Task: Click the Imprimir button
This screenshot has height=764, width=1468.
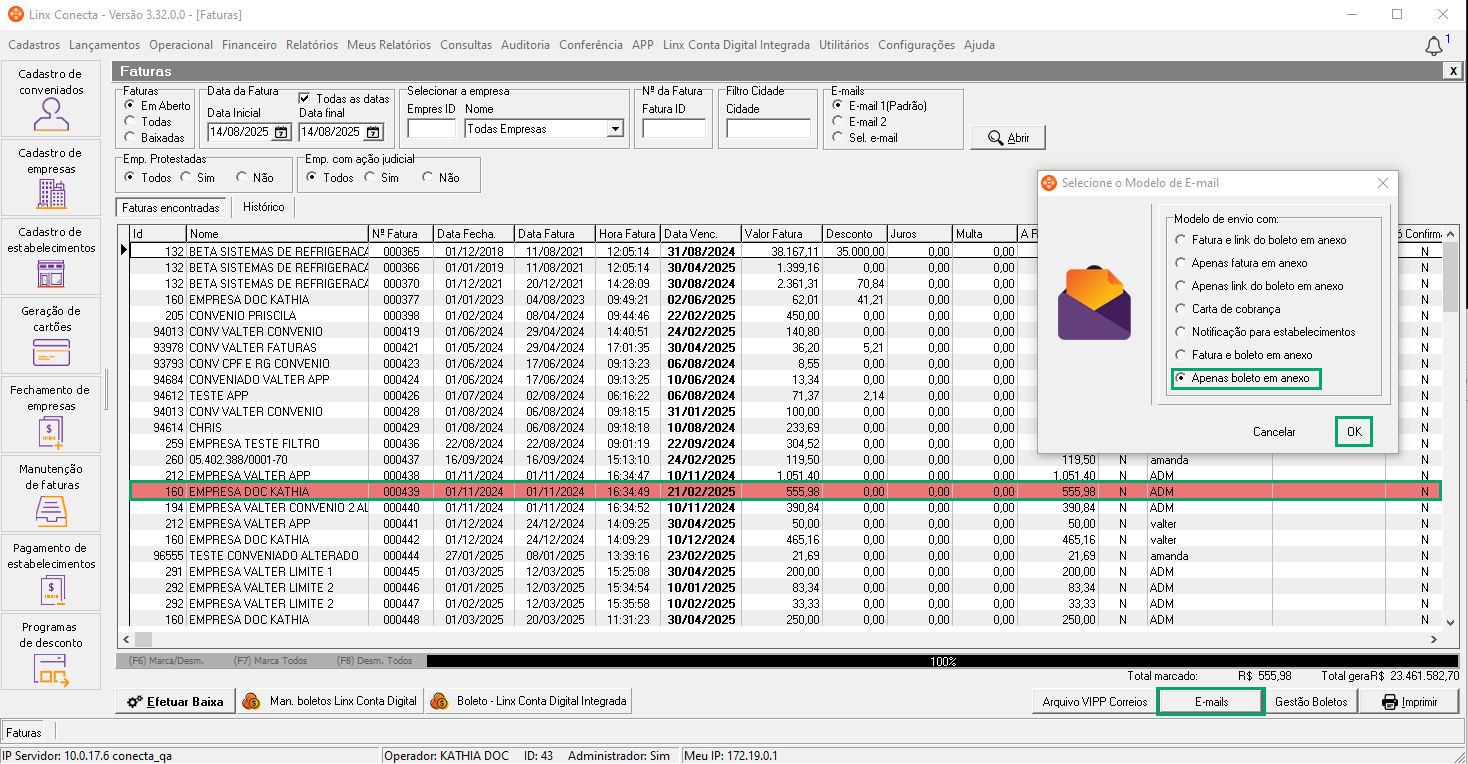Action: point(1409,702)
